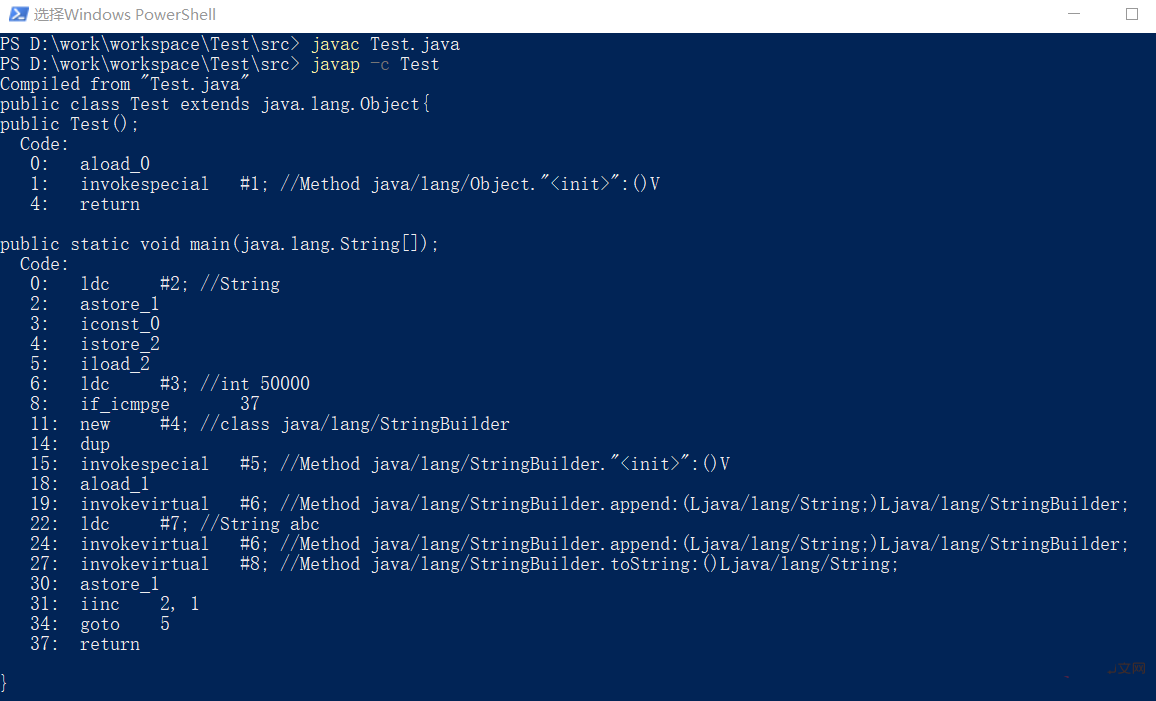Select the public class Test declaration line
The height and width of the screenshot is (701, 1156).
[x=215, y=104]
